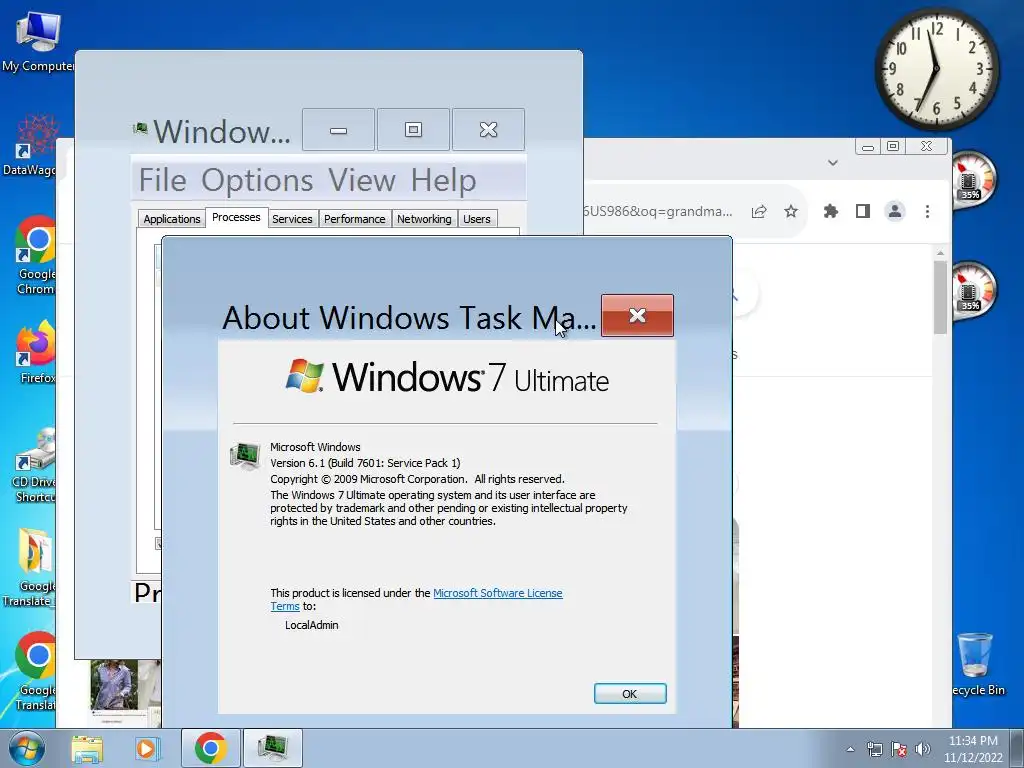1024x768 pixels.
Task: Open the CD Drive Shortcut desktop icon
Action: [x=34, y=465]
